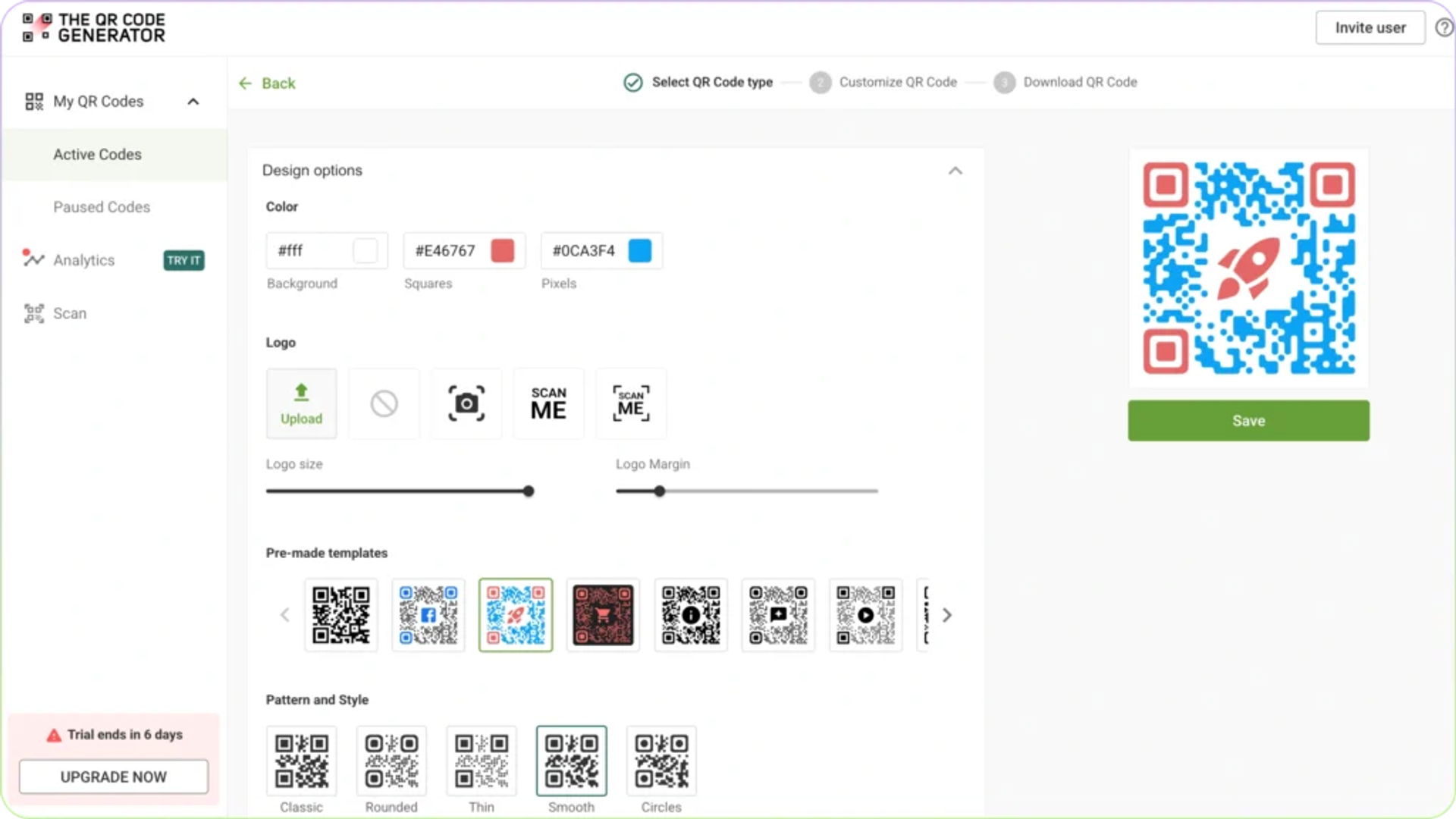The image size is (1456, 819).
Task: Click the Upload logo button label
Action: click(301, 419)
